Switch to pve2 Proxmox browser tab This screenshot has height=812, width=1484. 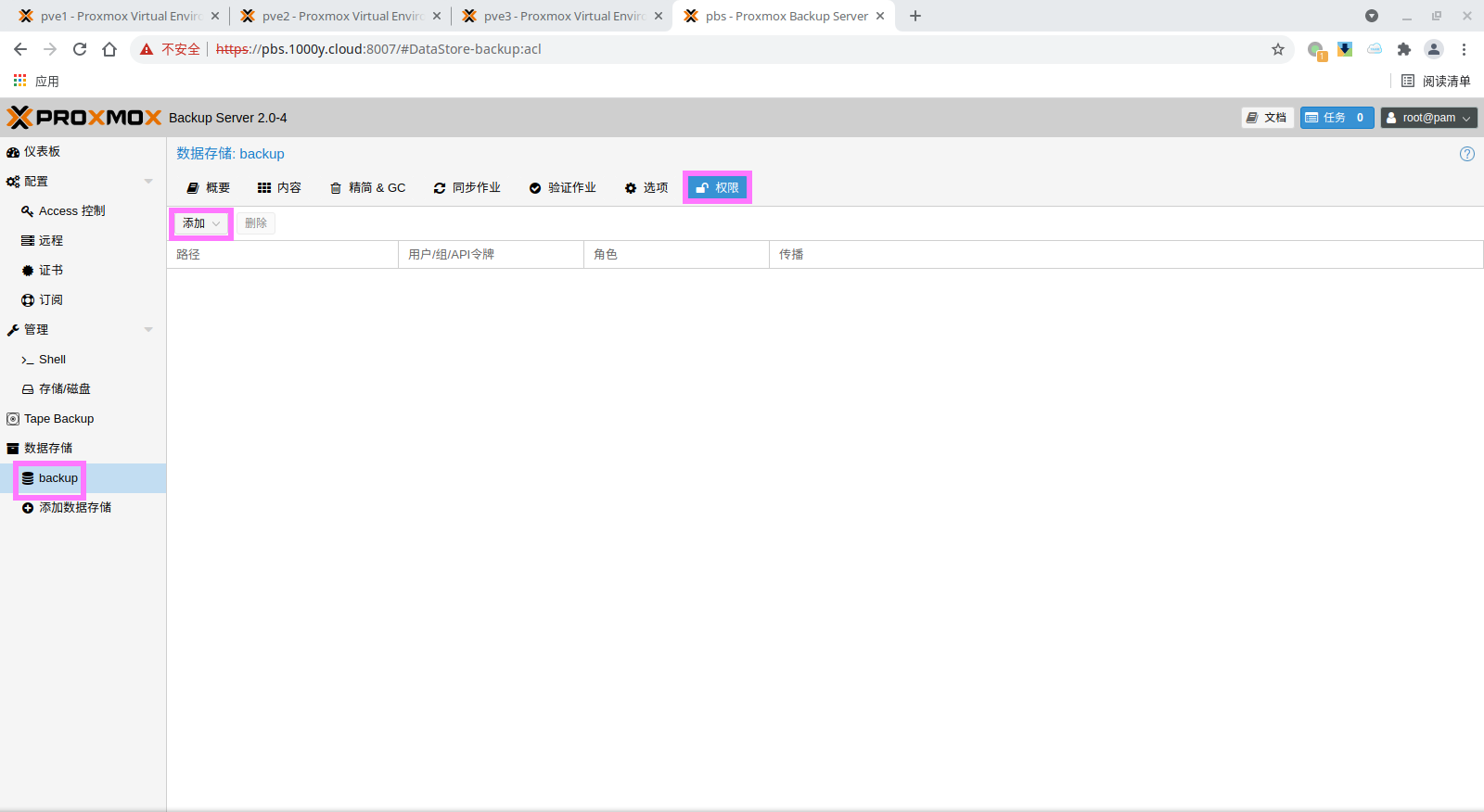tap(340, 17)
